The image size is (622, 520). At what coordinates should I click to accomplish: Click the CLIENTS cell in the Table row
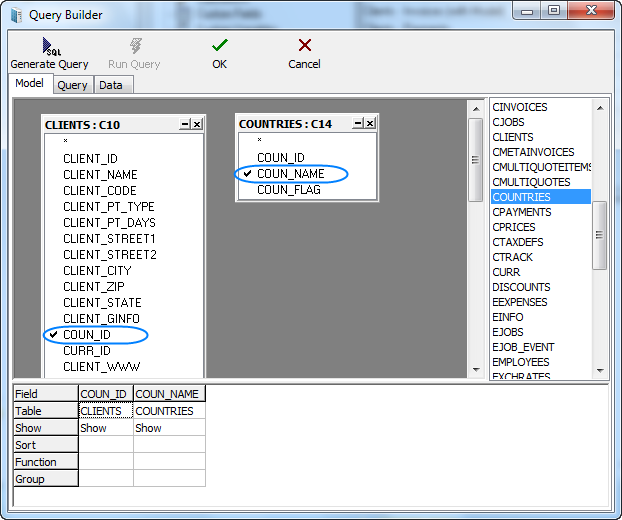[106, 411]
